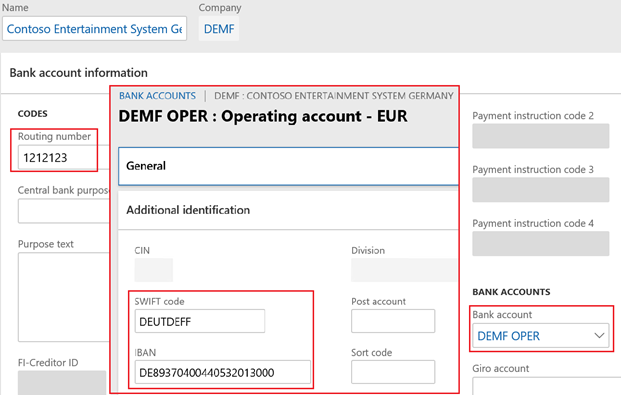The image size is (621, 395).
Task: Click the Name field with Contoso Entertainment System
Action: (x=94, y=29)
